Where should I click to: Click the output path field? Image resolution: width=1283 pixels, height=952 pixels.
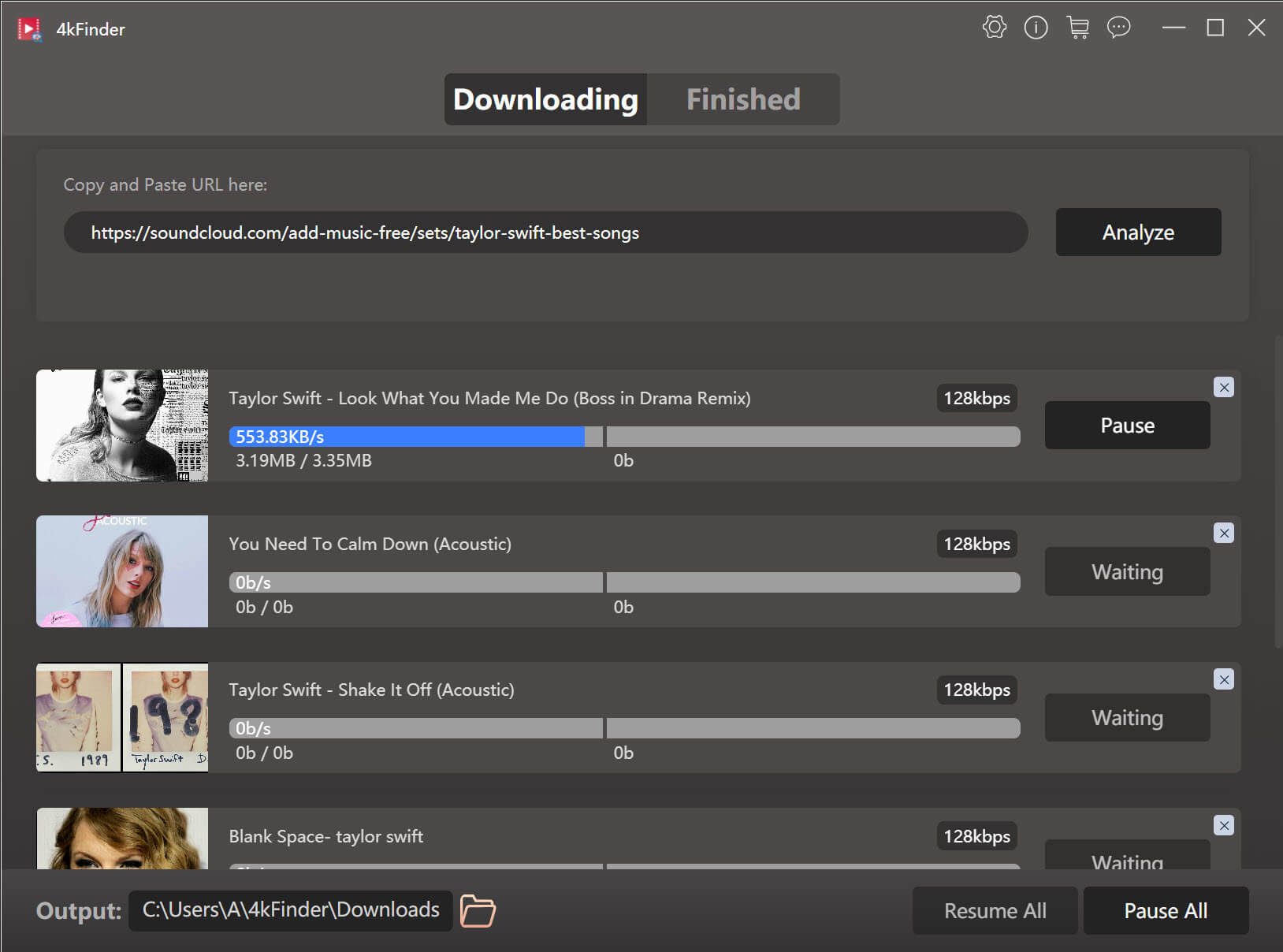pyautogui.click(x=290, y=911)
